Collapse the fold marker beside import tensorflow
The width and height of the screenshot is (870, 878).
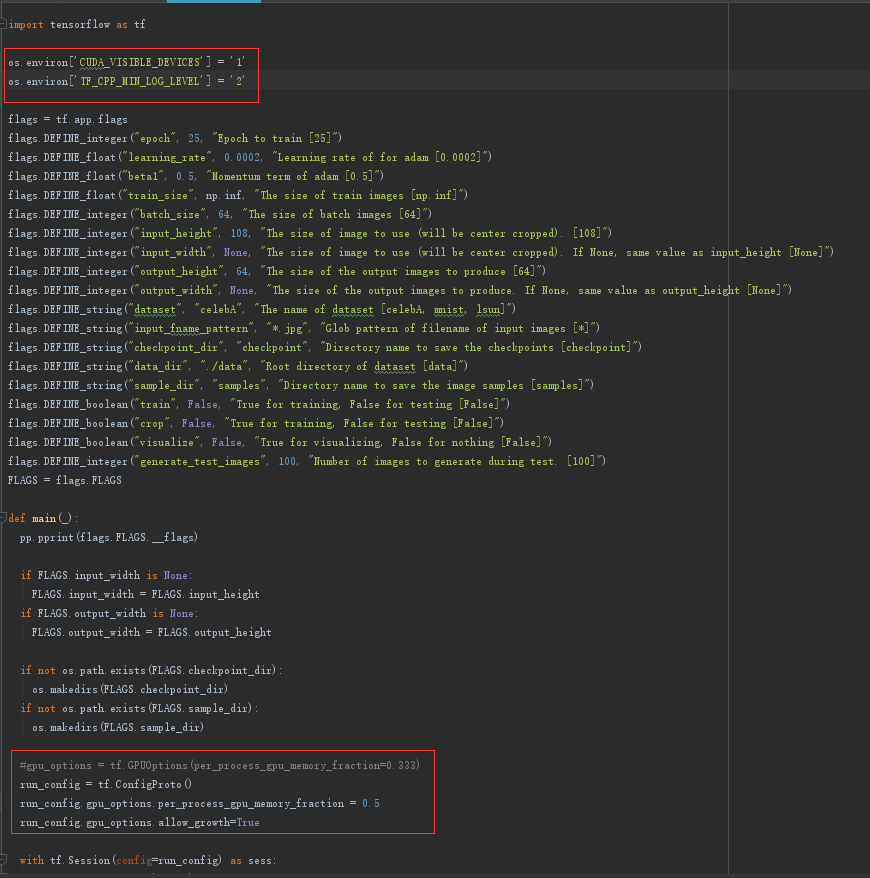coord(3,24)
